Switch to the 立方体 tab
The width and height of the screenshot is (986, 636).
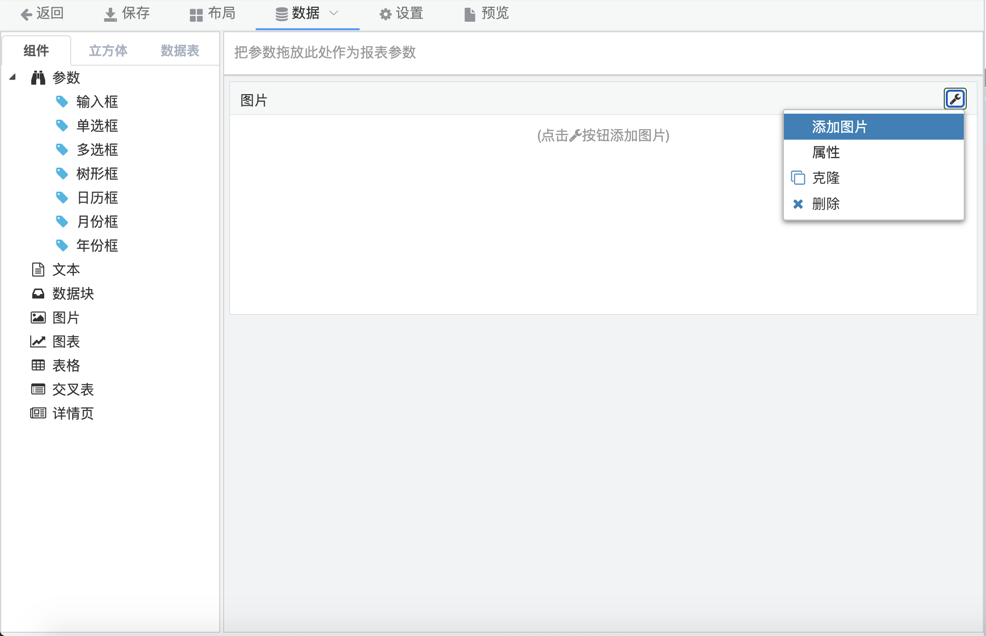[108, 51]
